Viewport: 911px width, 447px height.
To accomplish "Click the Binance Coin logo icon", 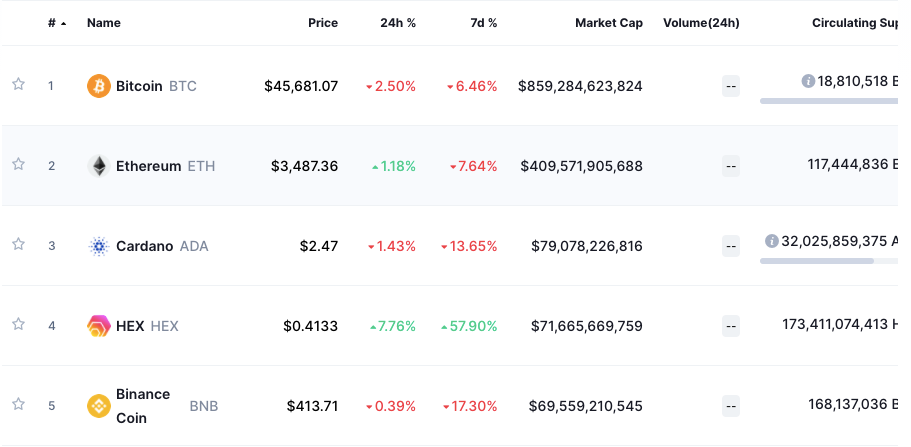I will point(98,406).
